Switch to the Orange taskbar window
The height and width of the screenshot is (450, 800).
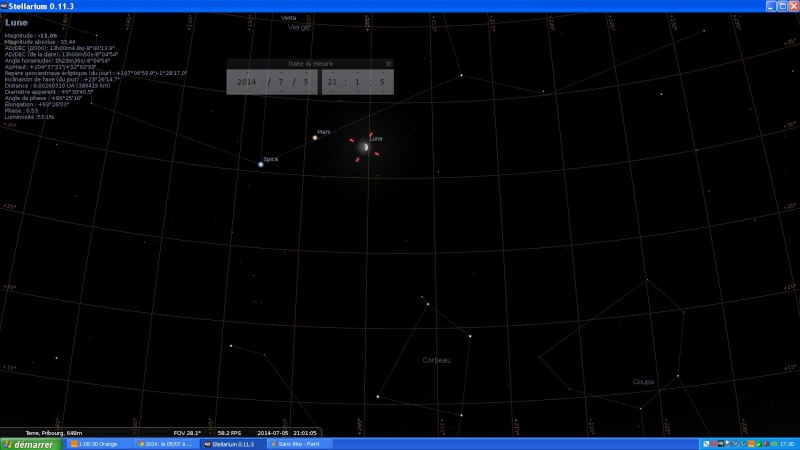pos(98,444)
